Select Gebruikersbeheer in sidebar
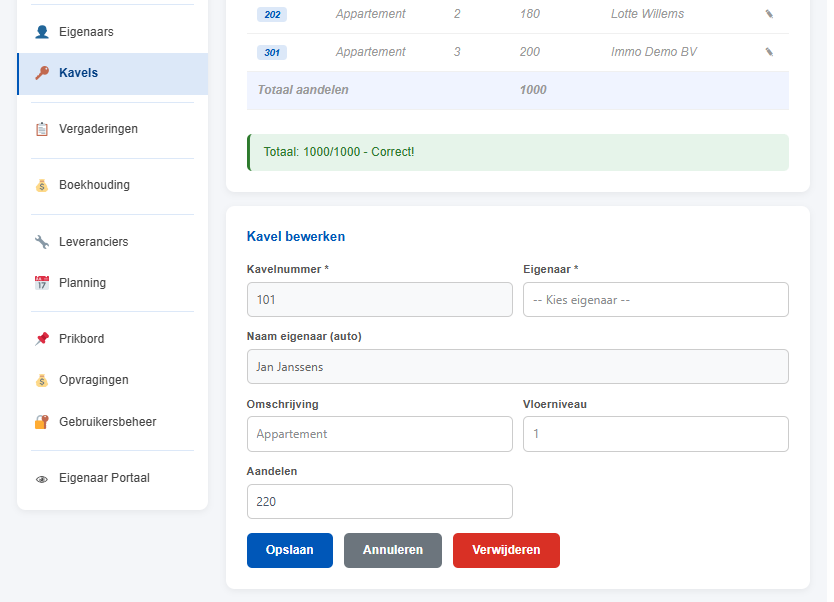 click(x=112, y=422)
